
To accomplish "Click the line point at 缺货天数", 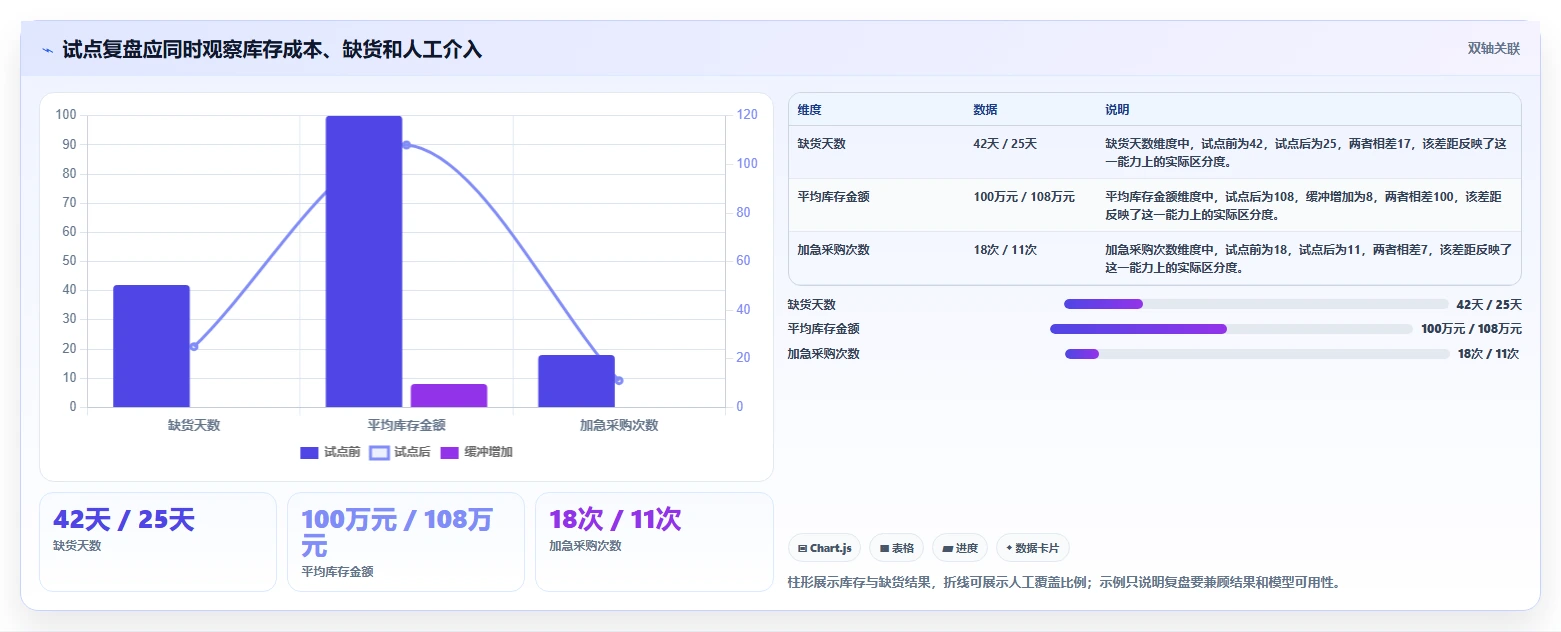I will pyautogui.click(x=194, y=346).
